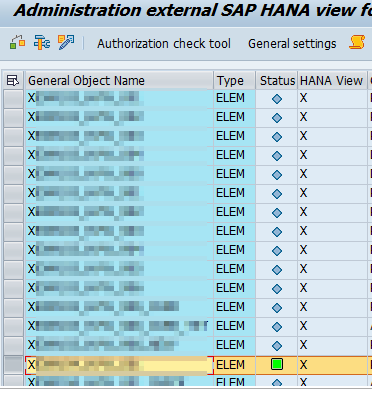Screen dimensions: 372x394
Task: Click green square status icon in highlighted row
Action: 277,364
